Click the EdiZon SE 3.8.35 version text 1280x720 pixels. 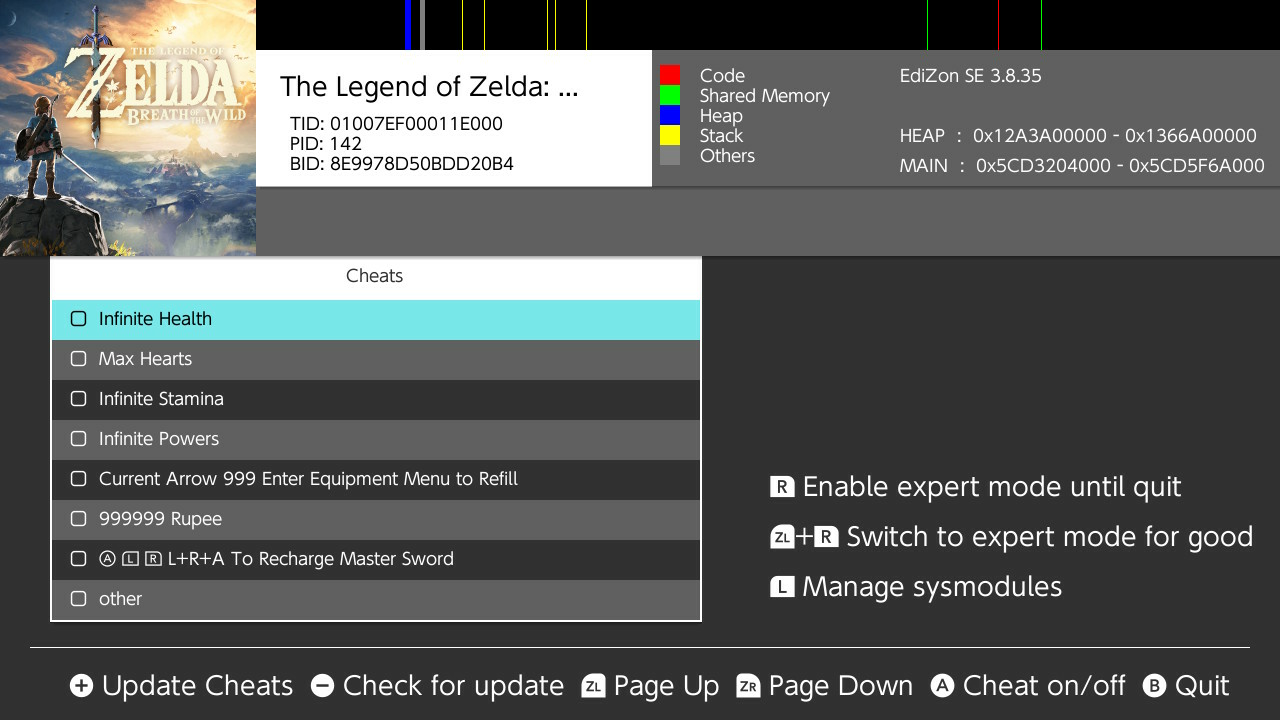970,76
